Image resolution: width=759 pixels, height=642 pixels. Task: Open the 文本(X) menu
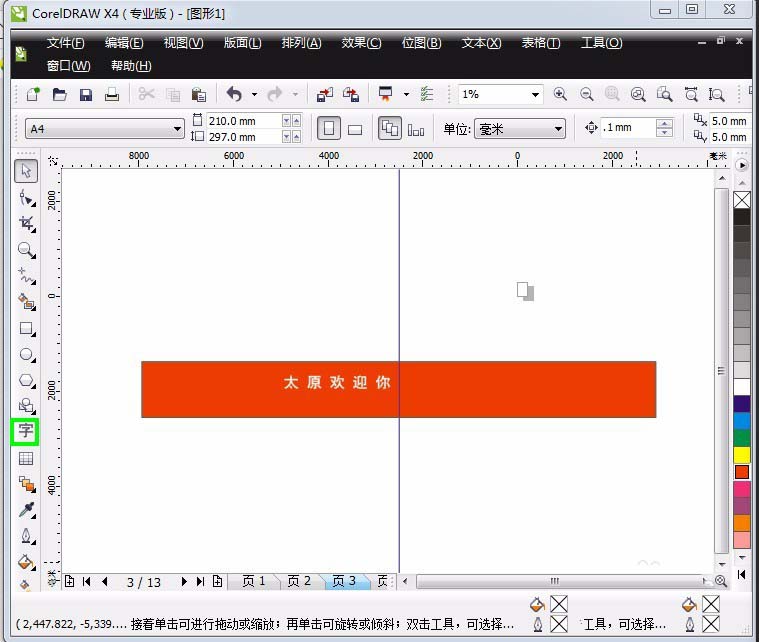coord(481,43)
